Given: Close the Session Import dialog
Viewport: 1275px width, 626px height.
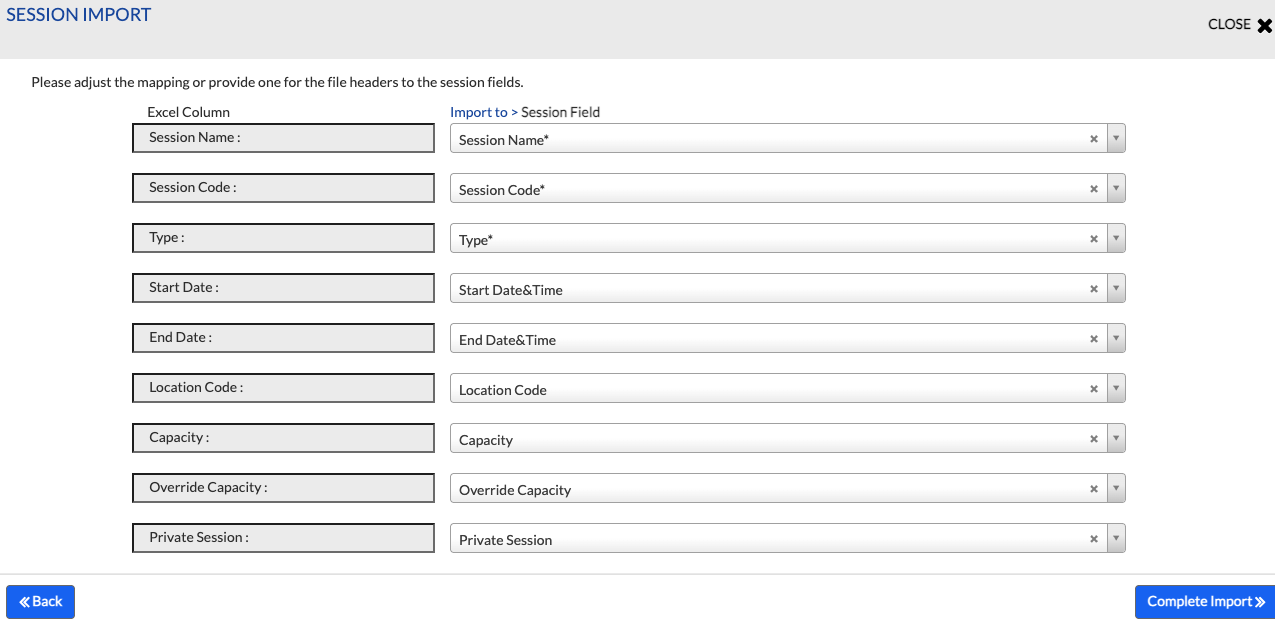Looking at the screenshot, I should (x=1240, y=25).
